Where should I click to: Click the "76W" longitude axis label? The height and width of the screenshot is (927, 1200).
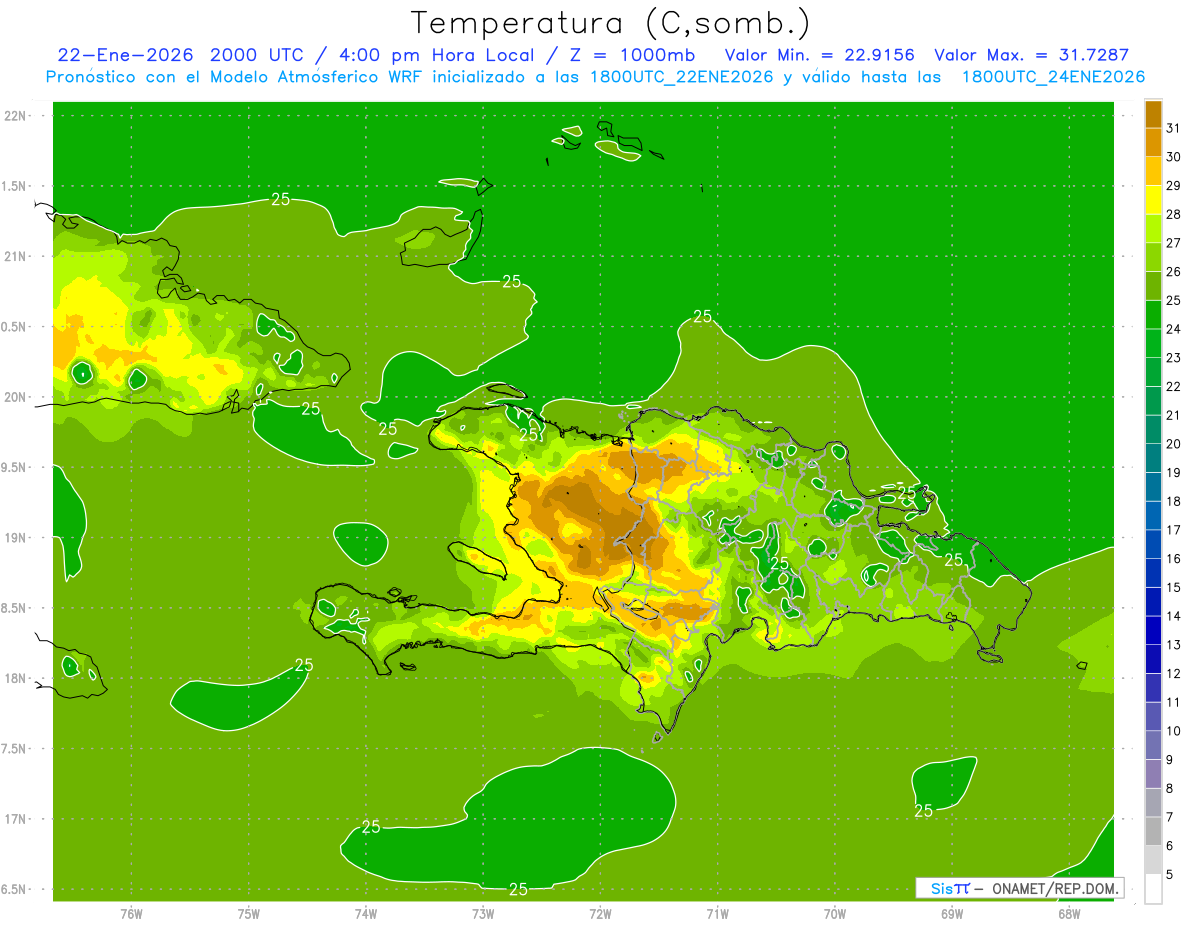[131, 914]
